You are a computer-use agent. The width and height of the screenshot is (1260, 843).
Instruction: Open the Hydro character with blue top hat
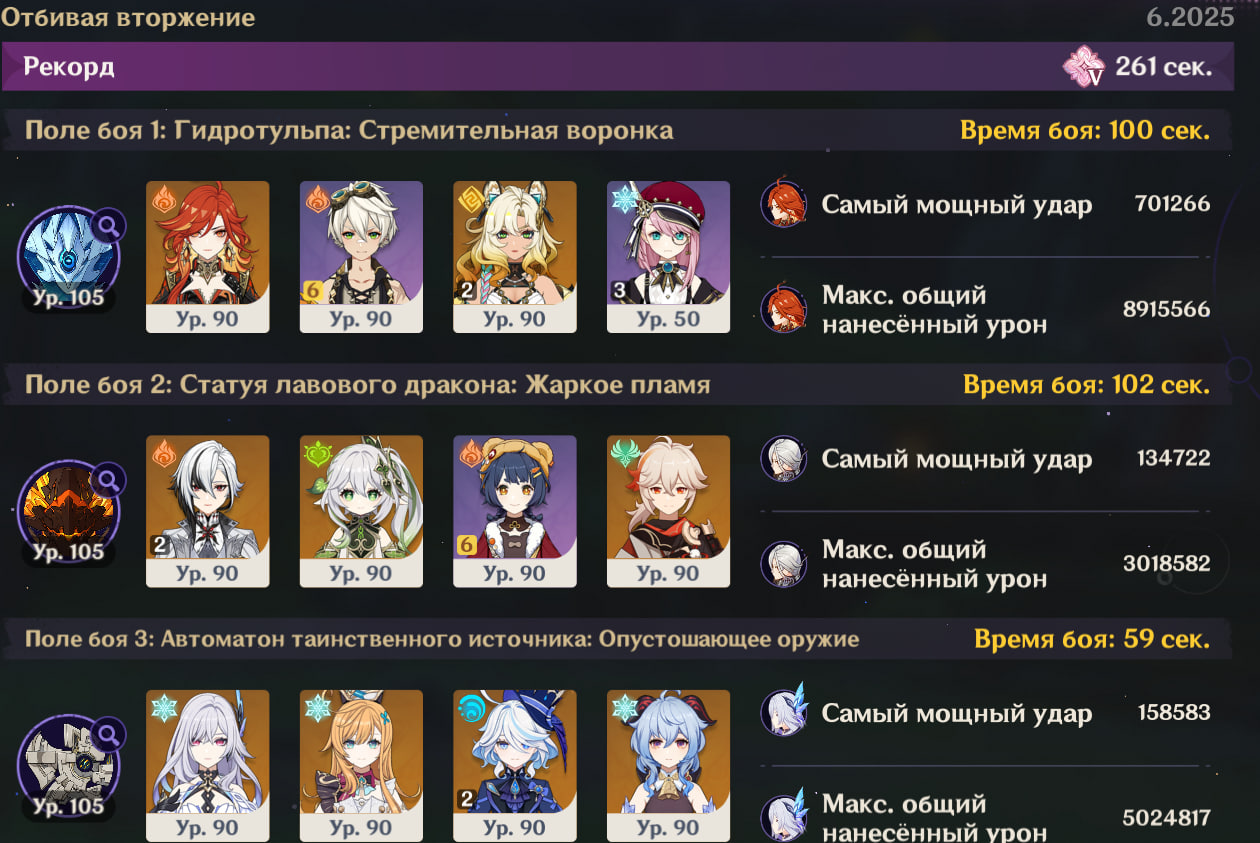click(515, 765)
